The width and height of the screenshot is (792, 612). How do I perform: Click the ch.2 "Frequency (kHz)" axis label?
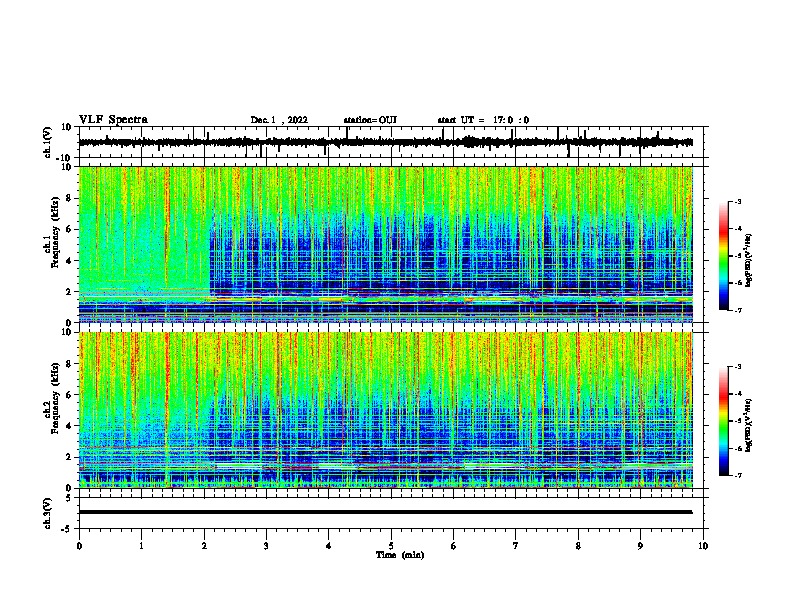point(55,397)
